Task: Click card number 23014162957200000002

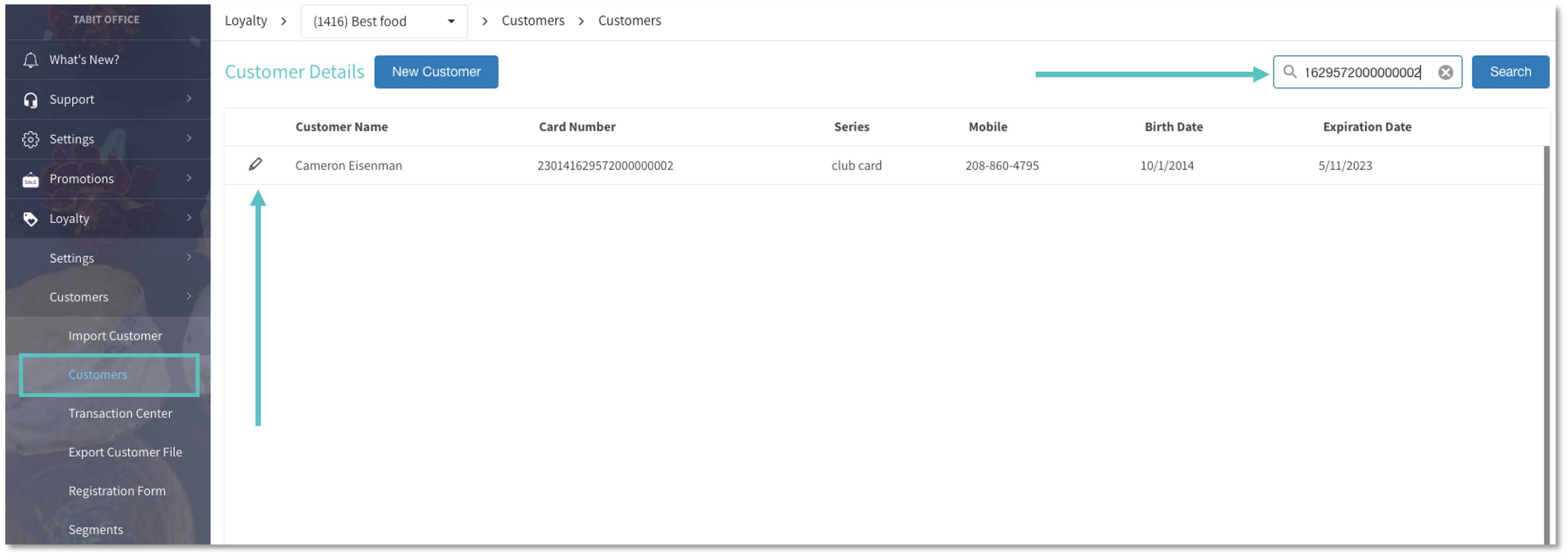Action: pos(605,166)
